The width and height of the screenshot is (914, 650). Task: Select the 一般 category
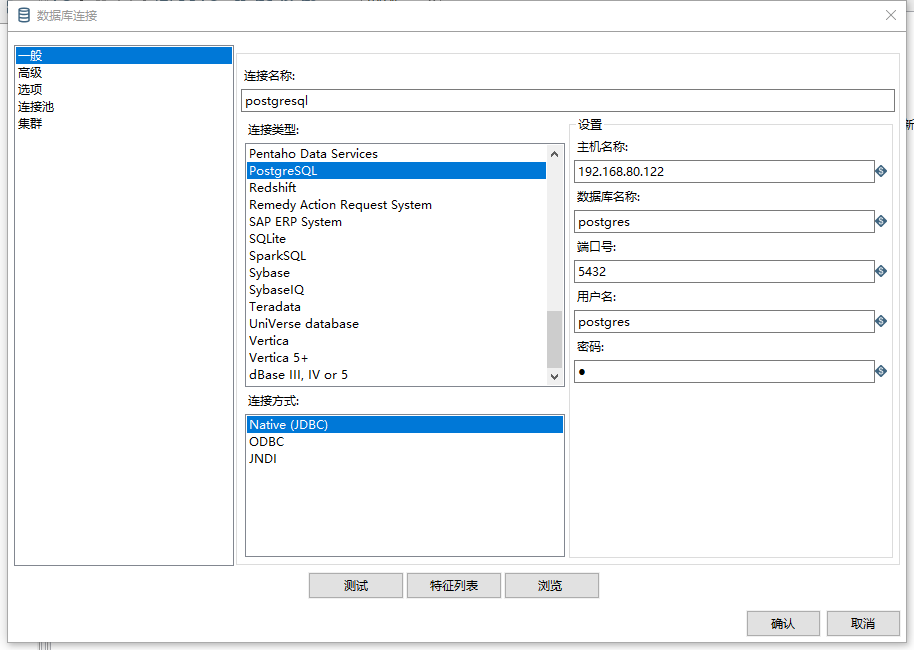(x=124, y=55)
